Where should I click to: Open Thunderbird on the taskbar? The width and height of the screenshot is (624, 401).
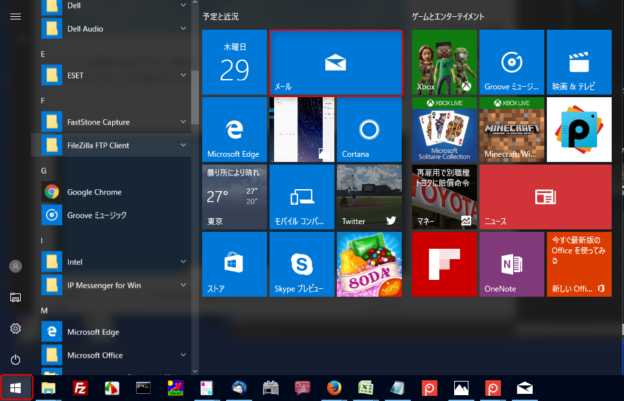point(239,387)
